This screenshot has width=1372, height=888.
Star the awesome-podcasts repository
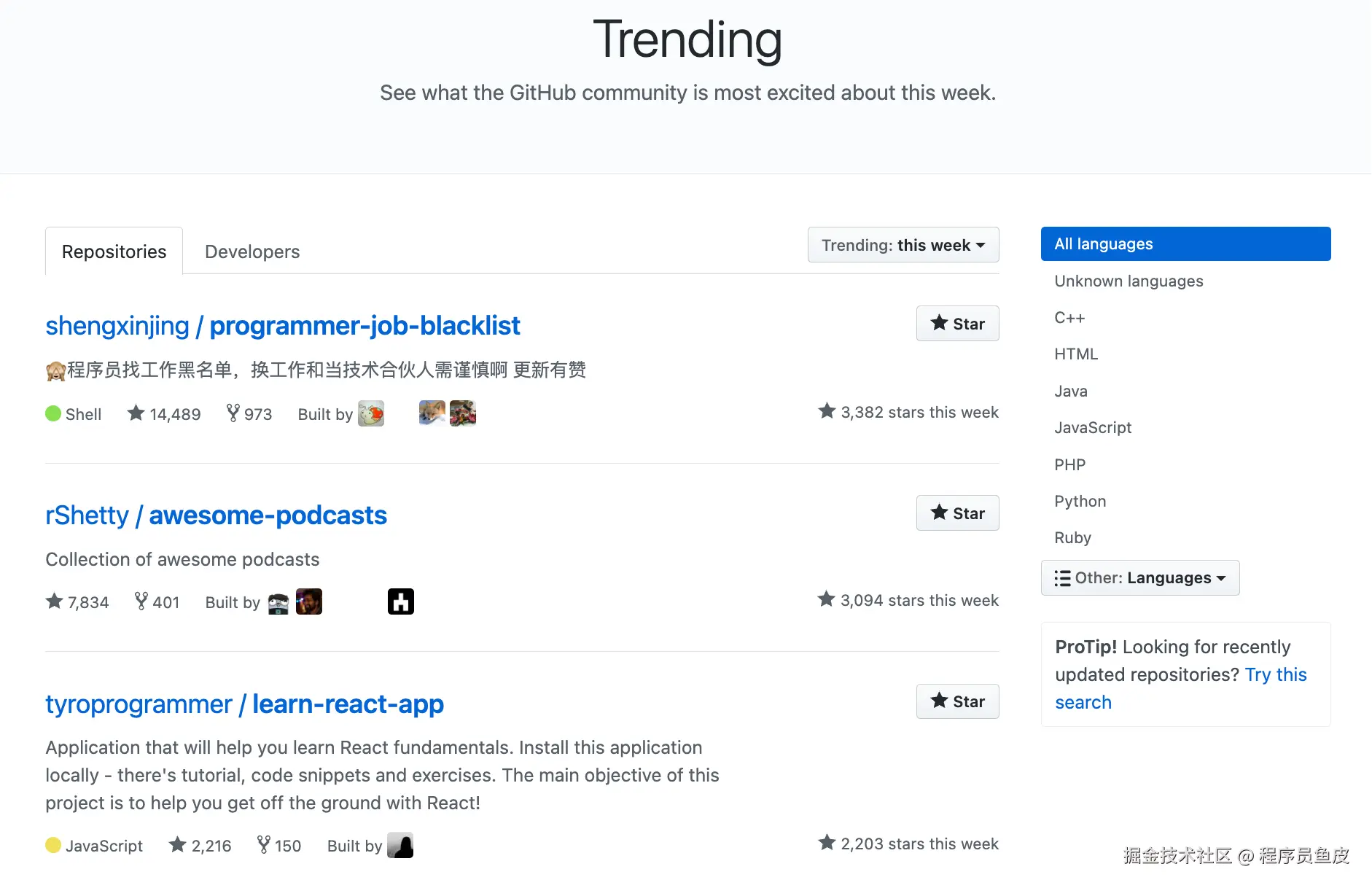click(x=956, y=513)
